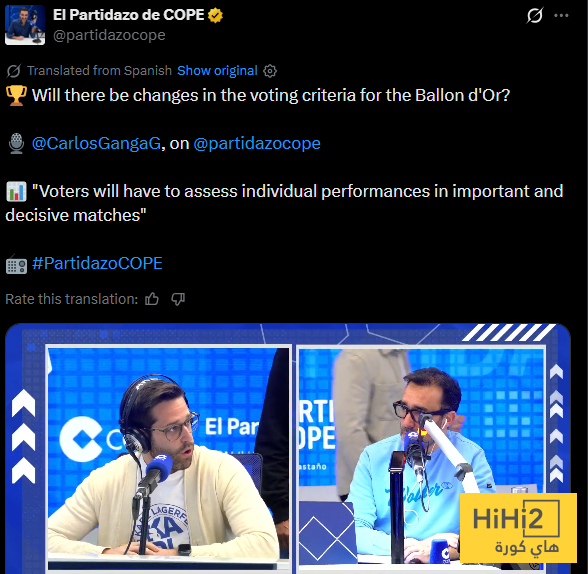Open the #PartidazoCOPE hashtag
The image size is (588, 574).
(x=97, y=263)
